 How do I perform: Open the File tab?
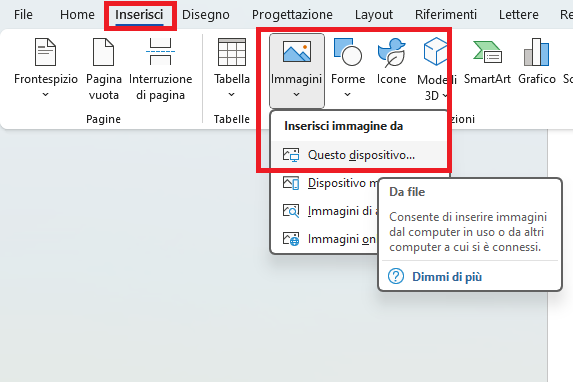(23, 15)
